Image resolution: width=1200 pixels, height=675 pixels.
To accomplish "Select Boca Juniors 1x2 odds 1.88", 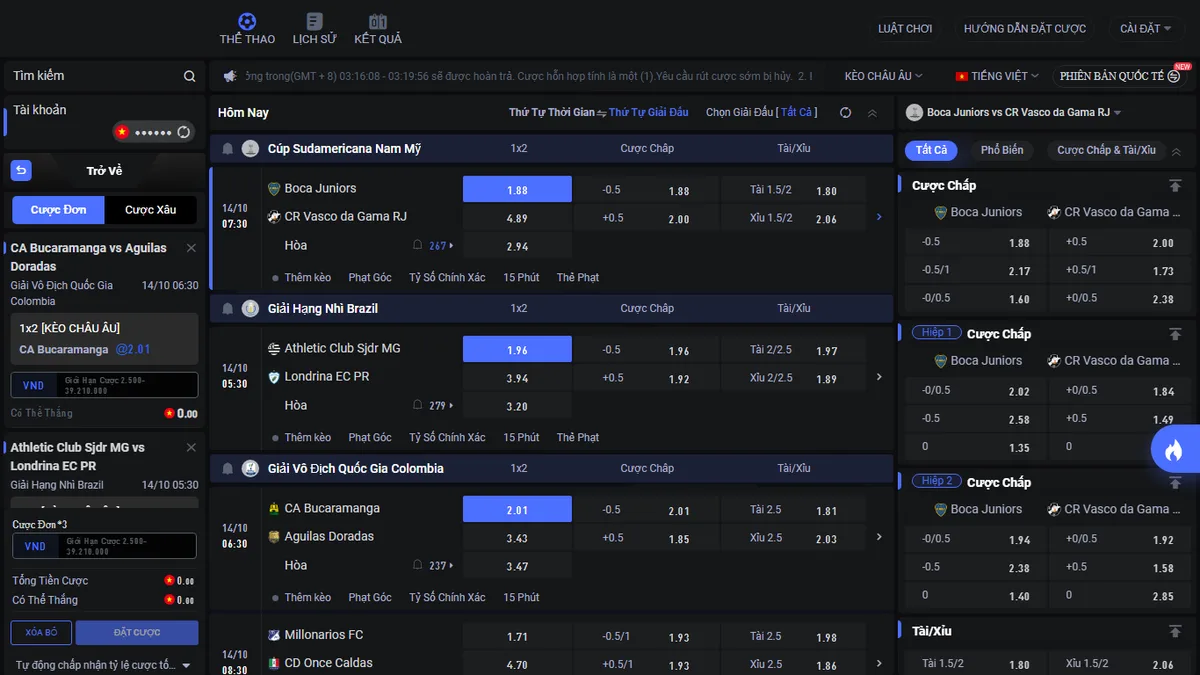I will (517, 189).
